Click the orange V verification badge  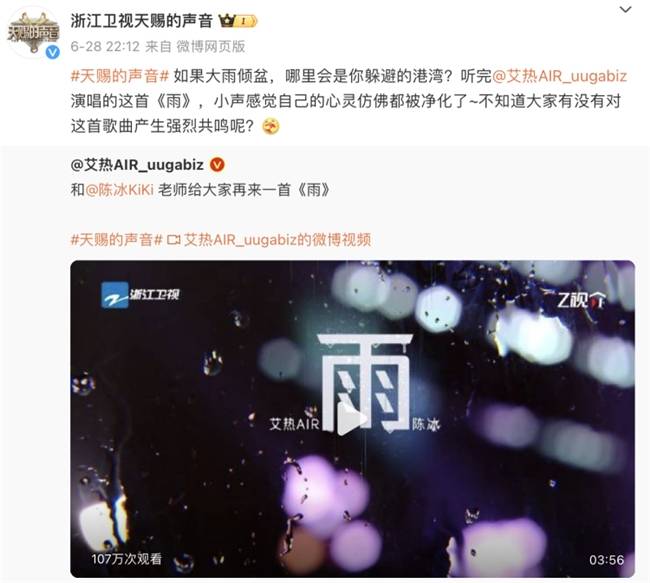217,165
